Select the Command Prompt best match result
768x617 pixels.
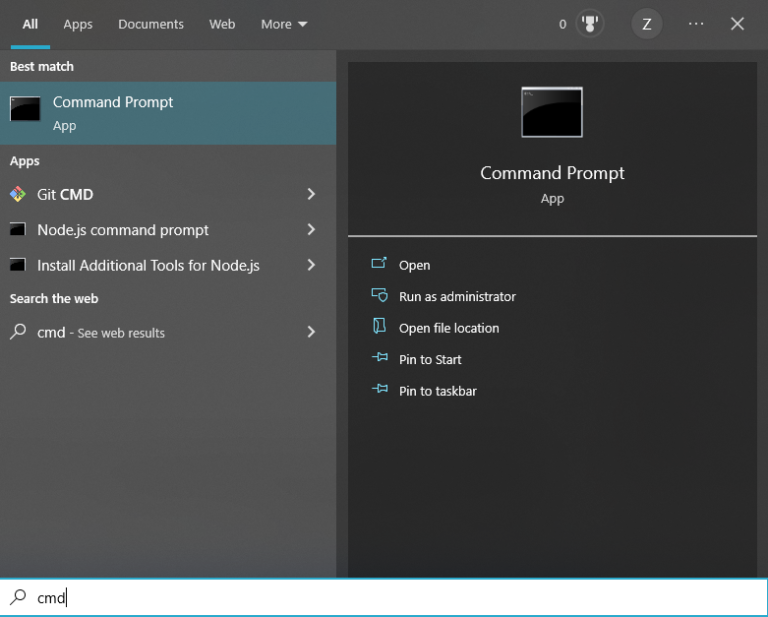(x=168, y=113)
